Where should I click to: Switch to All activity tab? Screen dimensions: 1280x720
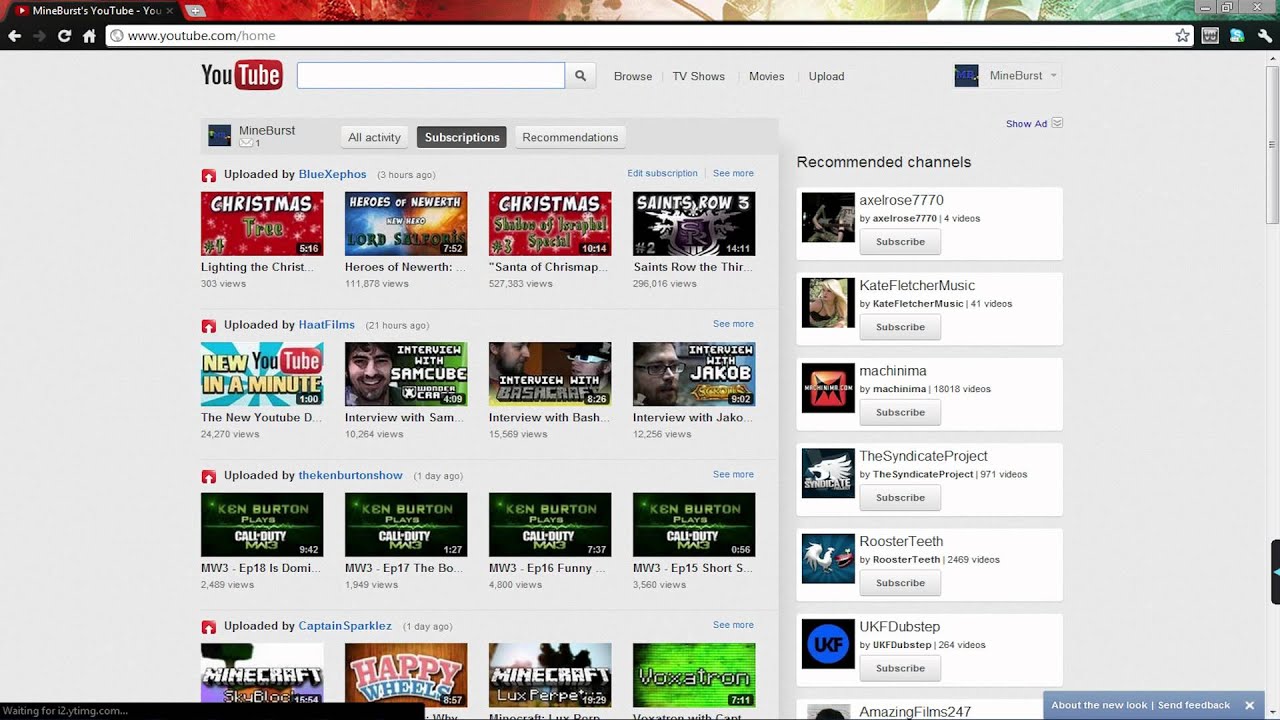(x=374, y=137)
